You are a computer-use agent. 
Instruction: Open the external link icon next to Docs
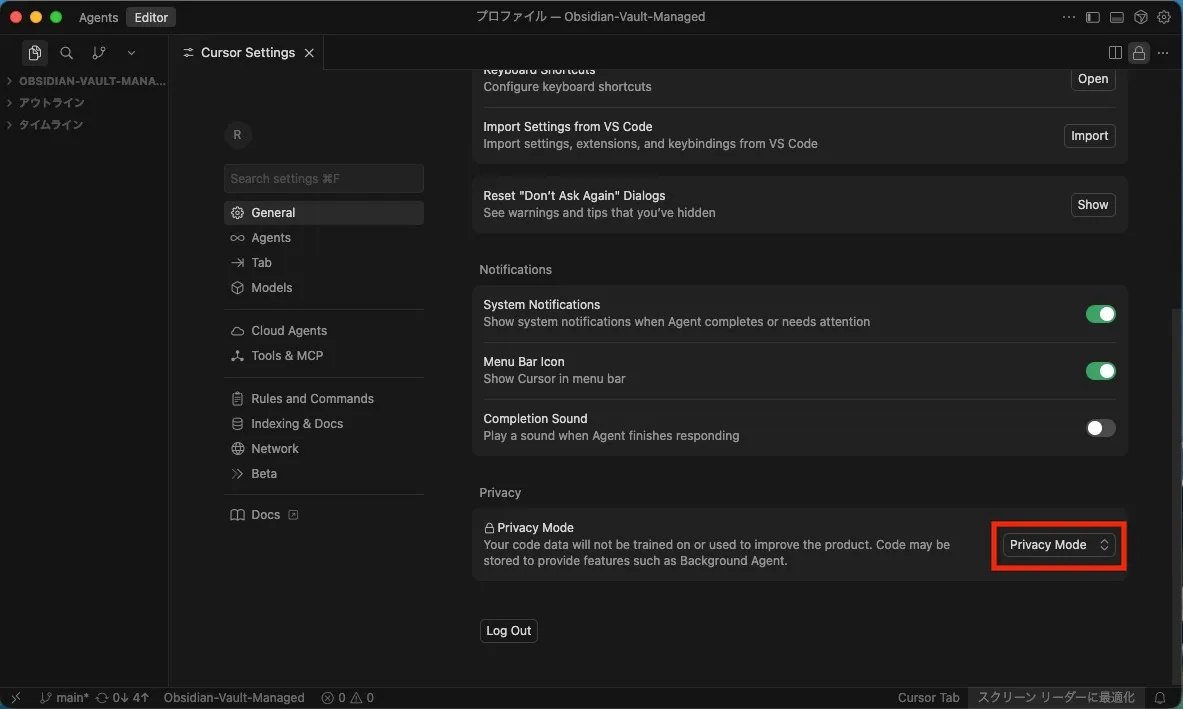[291, 514]
